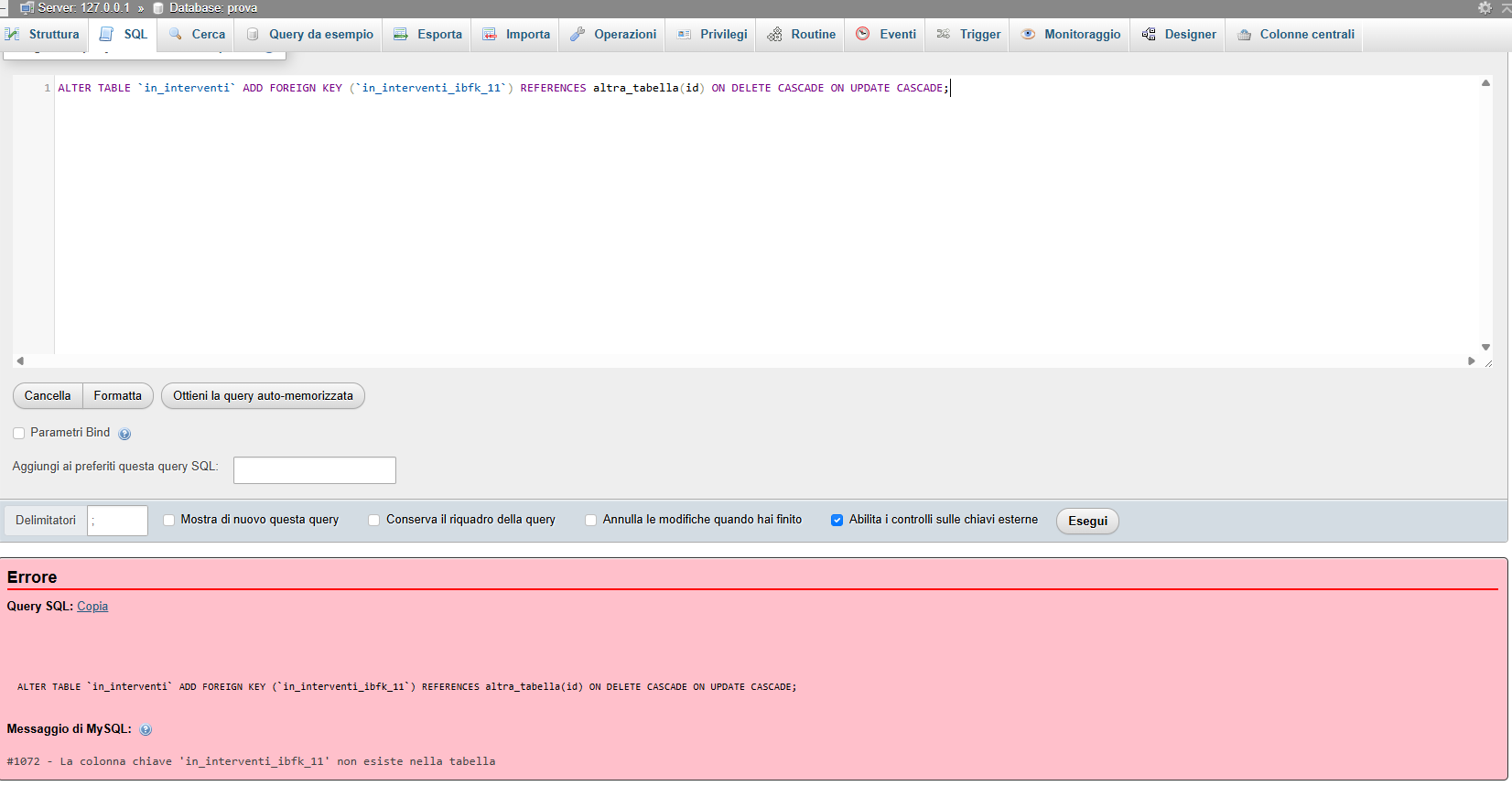
Task: Check 'Mostra di nuovo questa query'
Action: [168, 520]
